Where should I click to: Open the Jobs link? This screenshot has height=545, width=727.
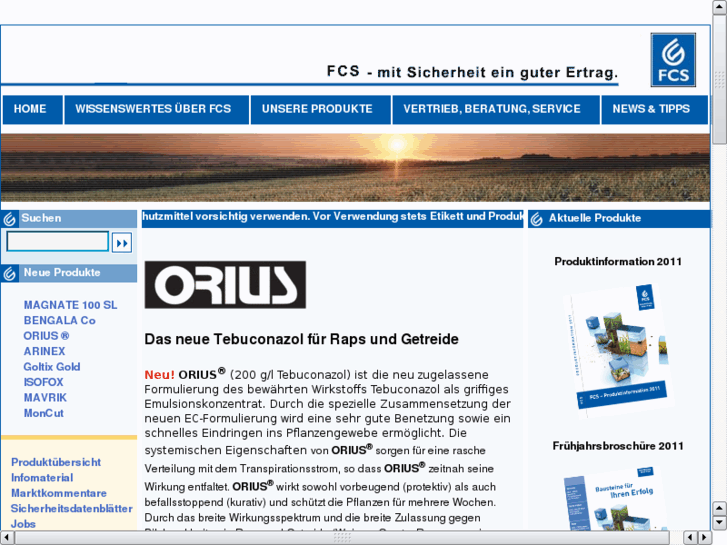pyautogui.click(x=23, y=524)
